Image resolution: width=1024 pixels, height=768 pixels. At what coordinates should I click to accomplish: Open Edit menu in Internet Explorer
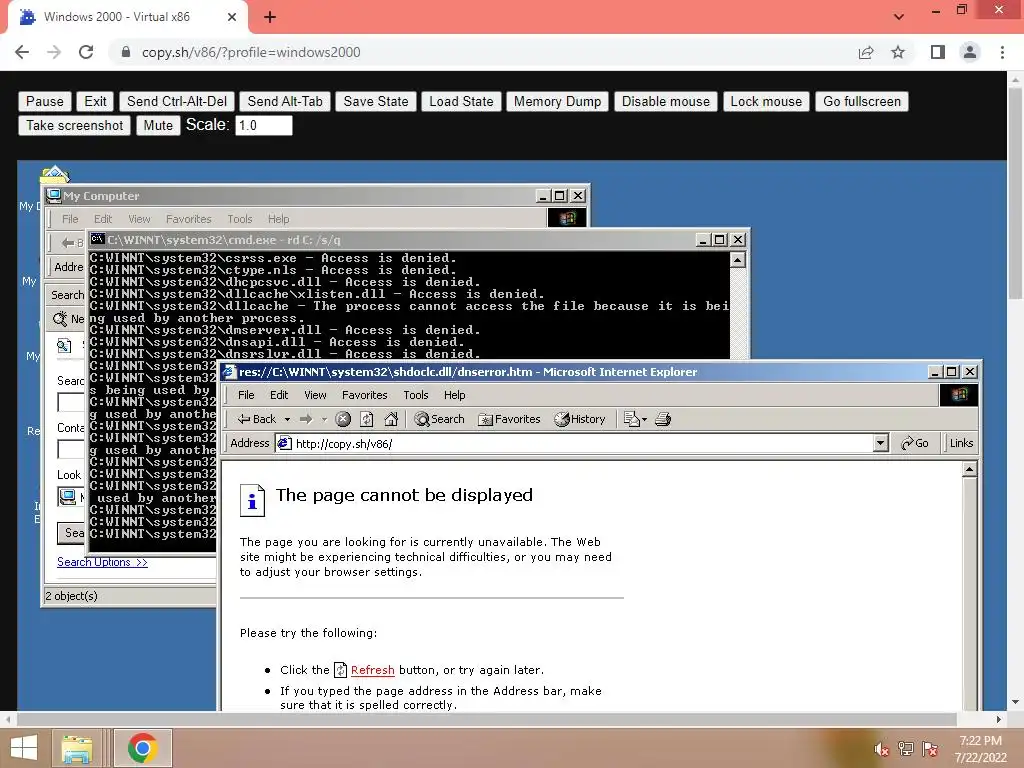pyautogui.click(x=279, y=395)
